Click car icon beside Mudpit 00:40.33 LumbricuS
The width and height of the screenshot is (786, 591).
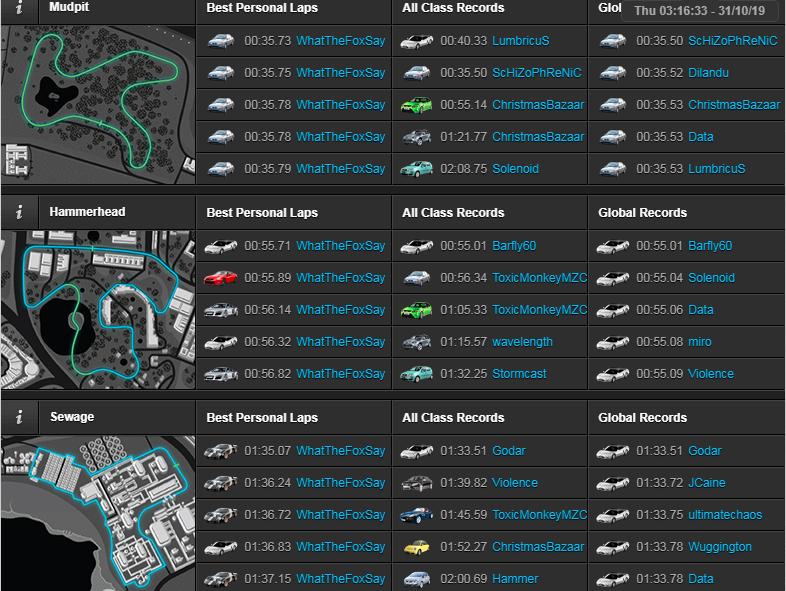(x=417, y=41)
